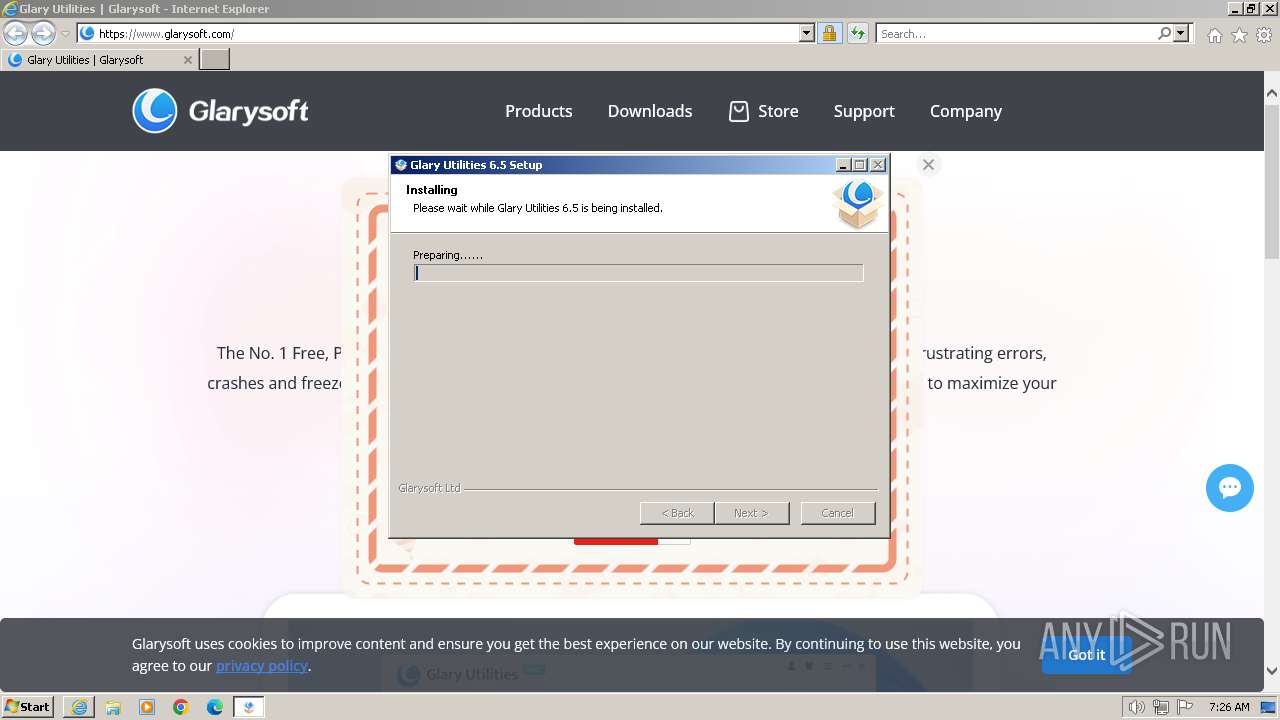Image resolution: width=1280 pixels, height=720 pixels.
Task: Click the disabled Next button in setup
Action: point(751,513)
